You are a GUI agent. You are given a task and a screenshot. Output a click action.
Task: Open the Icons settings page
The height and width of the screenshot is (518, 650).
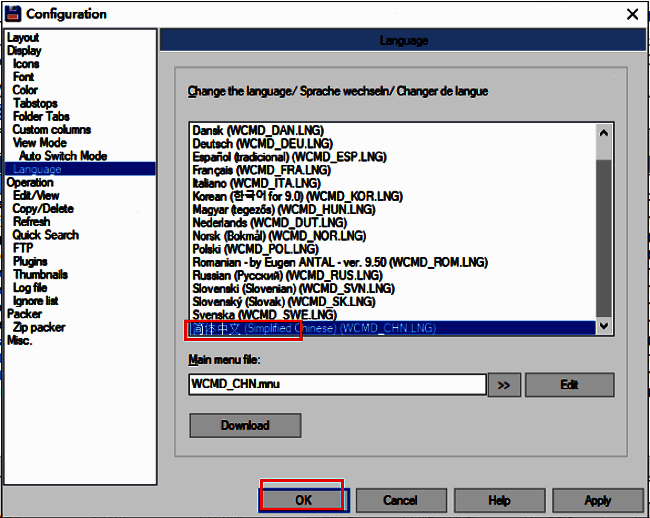(26, 64)
